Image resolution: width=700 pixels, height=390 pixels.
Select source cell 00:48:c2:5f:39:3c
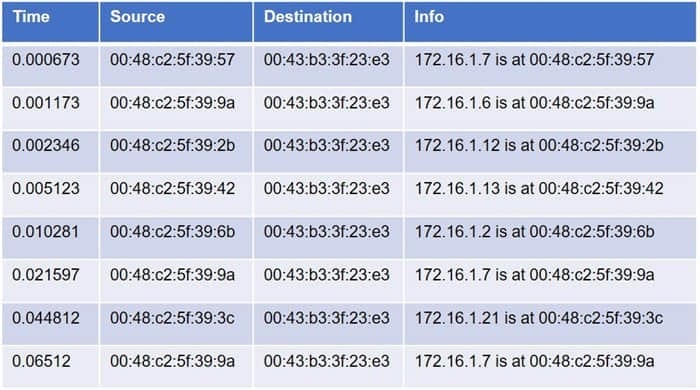pos(176,324)
